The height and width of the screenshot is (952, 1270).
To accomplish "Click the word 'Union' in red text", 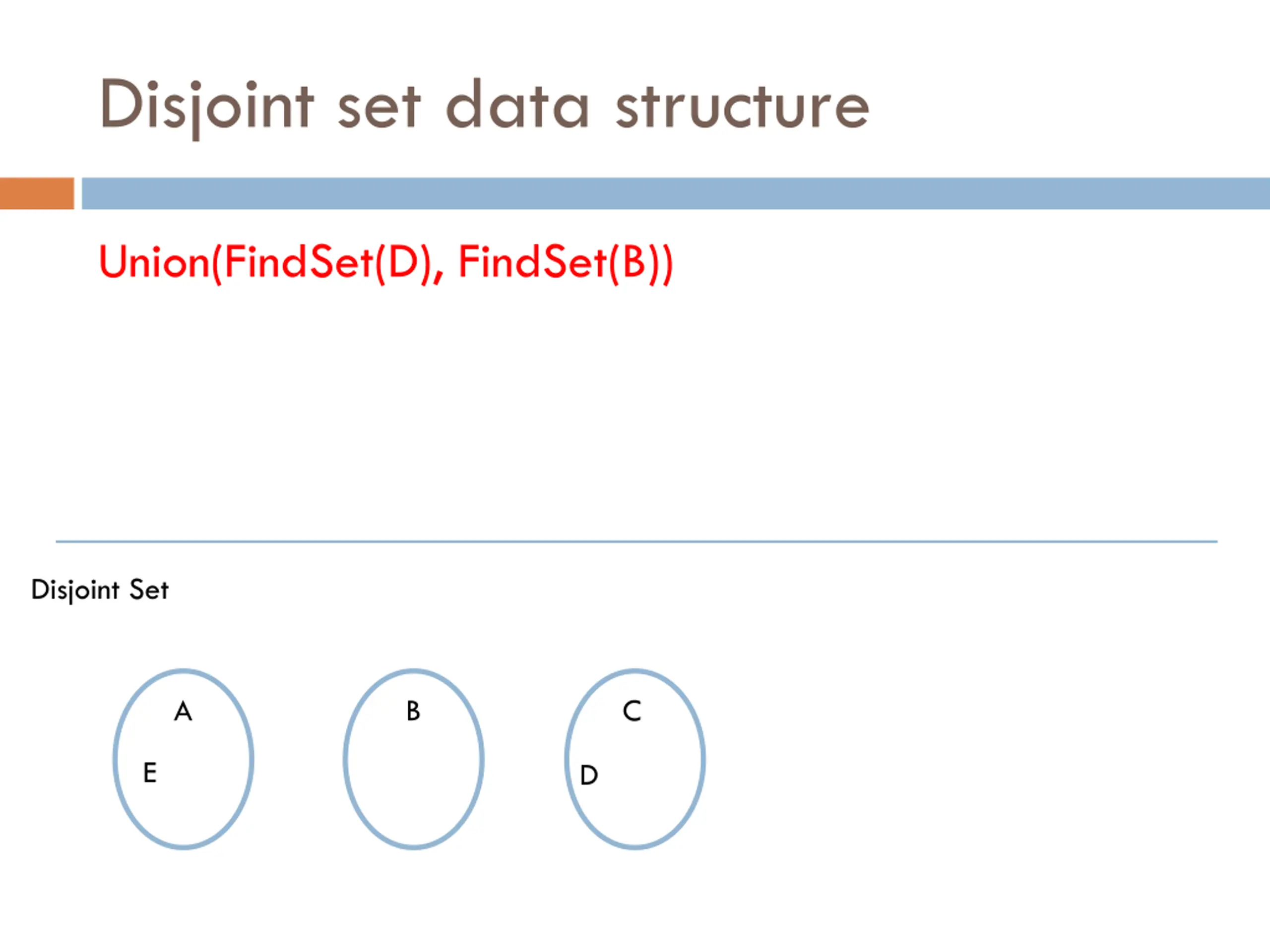I will pyautogui.click(x=154, y=262).
